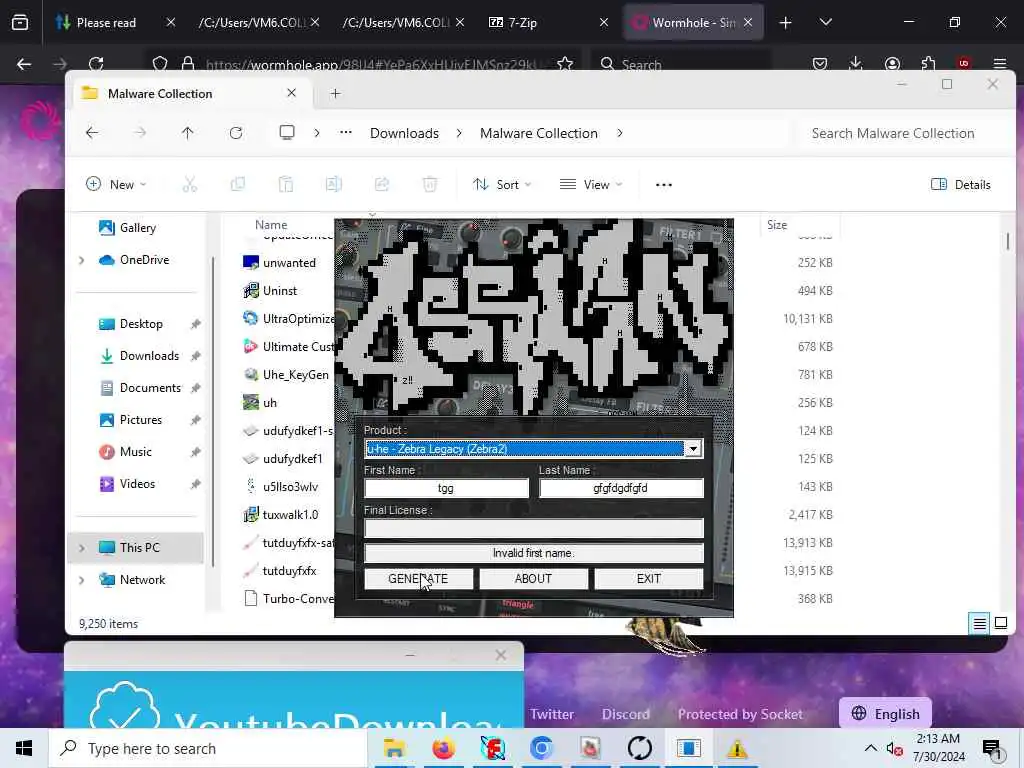Click Malware Collection breadcrumb
Screen dimensions: 1024x768
[x=539, y=133]
